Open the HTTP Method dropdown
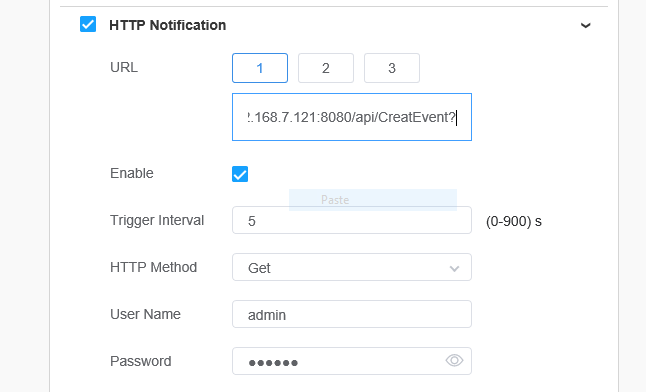The height and width of the screenshot is (392, 646). click(x=352, y=268)
